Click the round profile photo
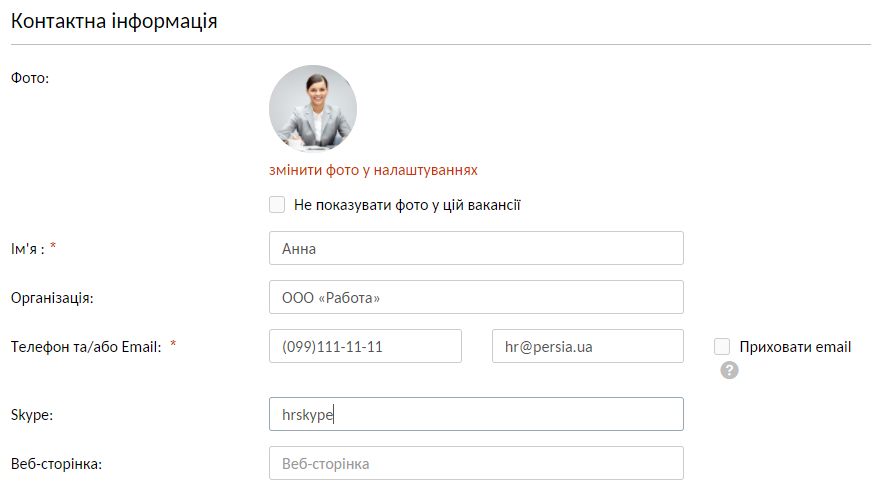 [x=313, y=109]
